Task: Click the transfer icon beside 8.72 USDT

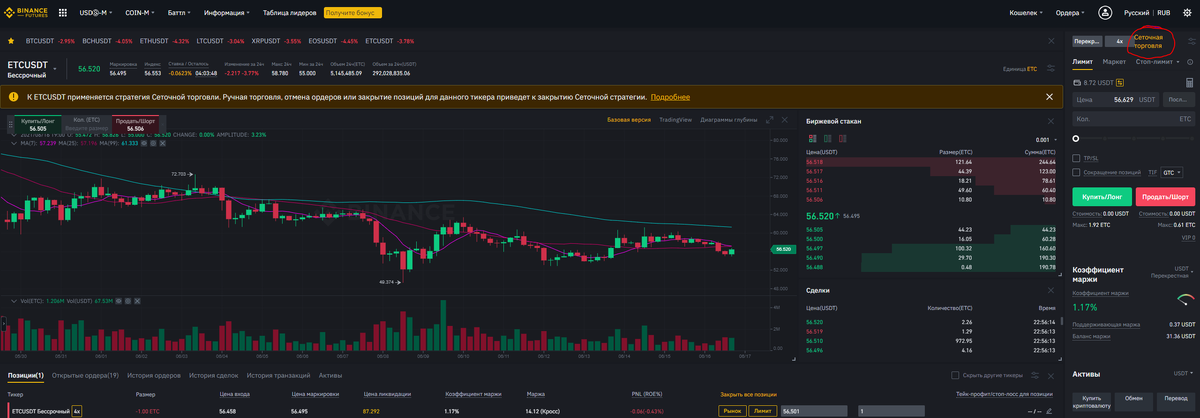Action: coord(1120,82)
